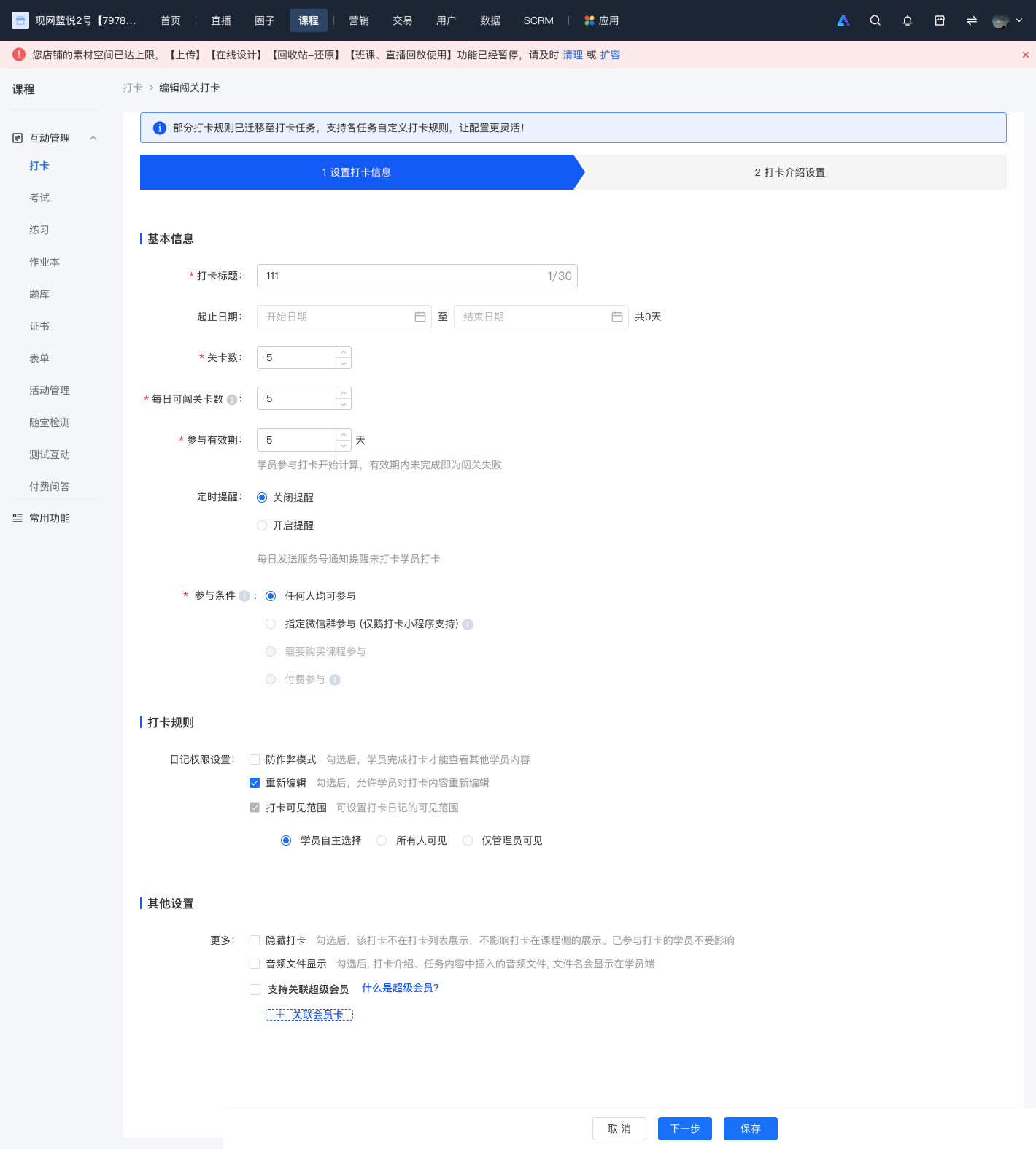Open 付费问答 in the sidebar
The image size is (1036, 1149).
(x=50, y=487)
